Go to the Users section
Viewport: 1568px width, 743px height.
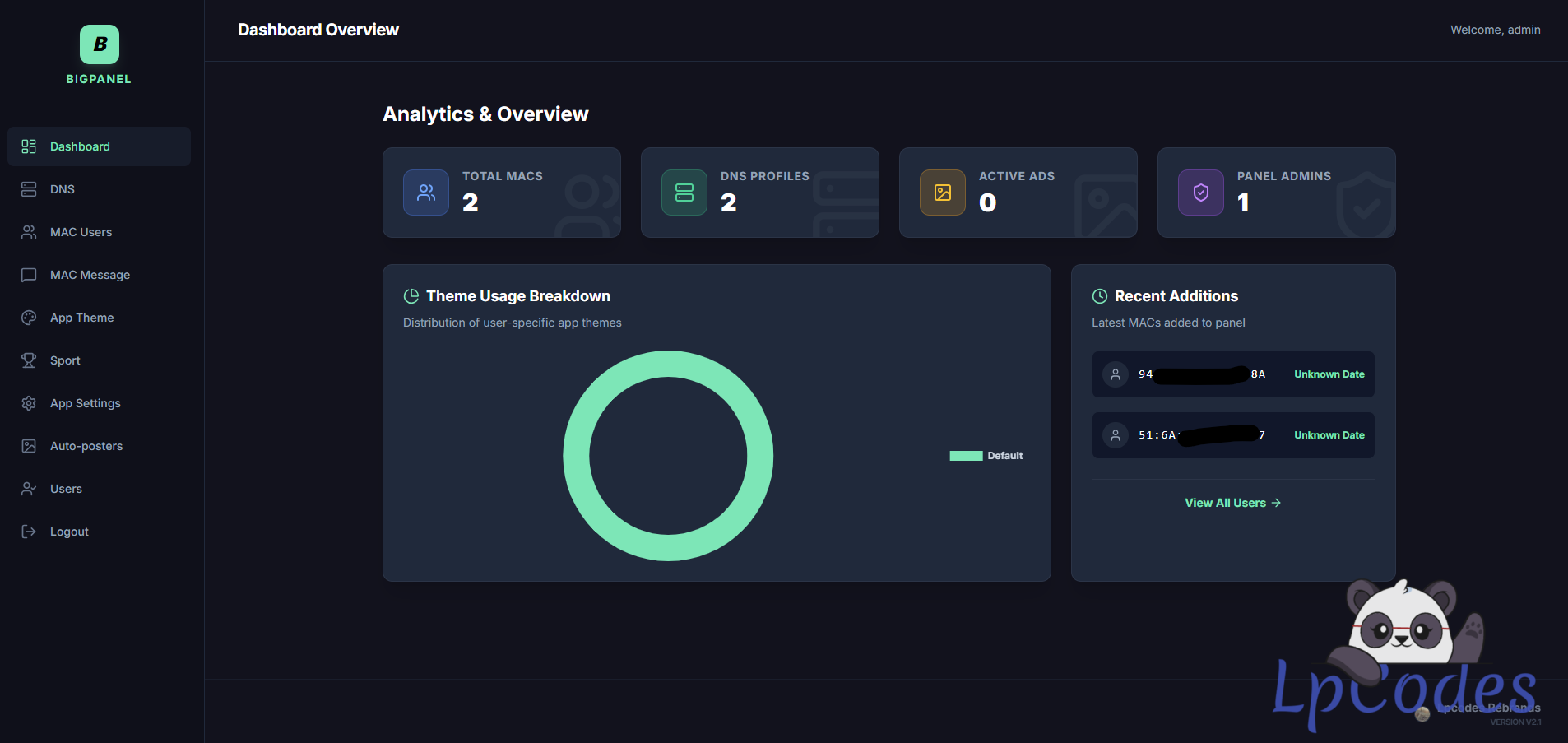point(66,489)
